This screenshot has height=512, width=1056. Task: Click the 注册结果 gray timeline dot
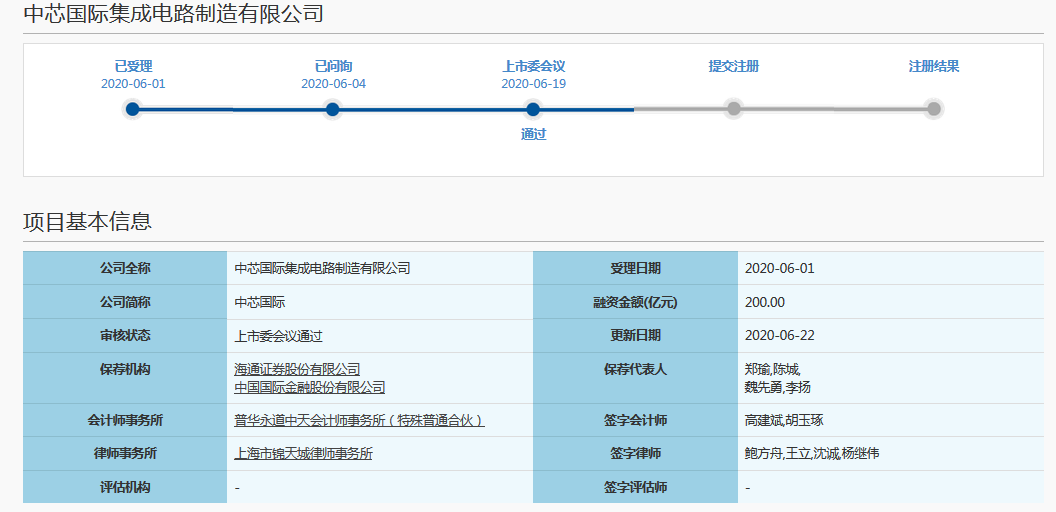click(x=934, y=109)
